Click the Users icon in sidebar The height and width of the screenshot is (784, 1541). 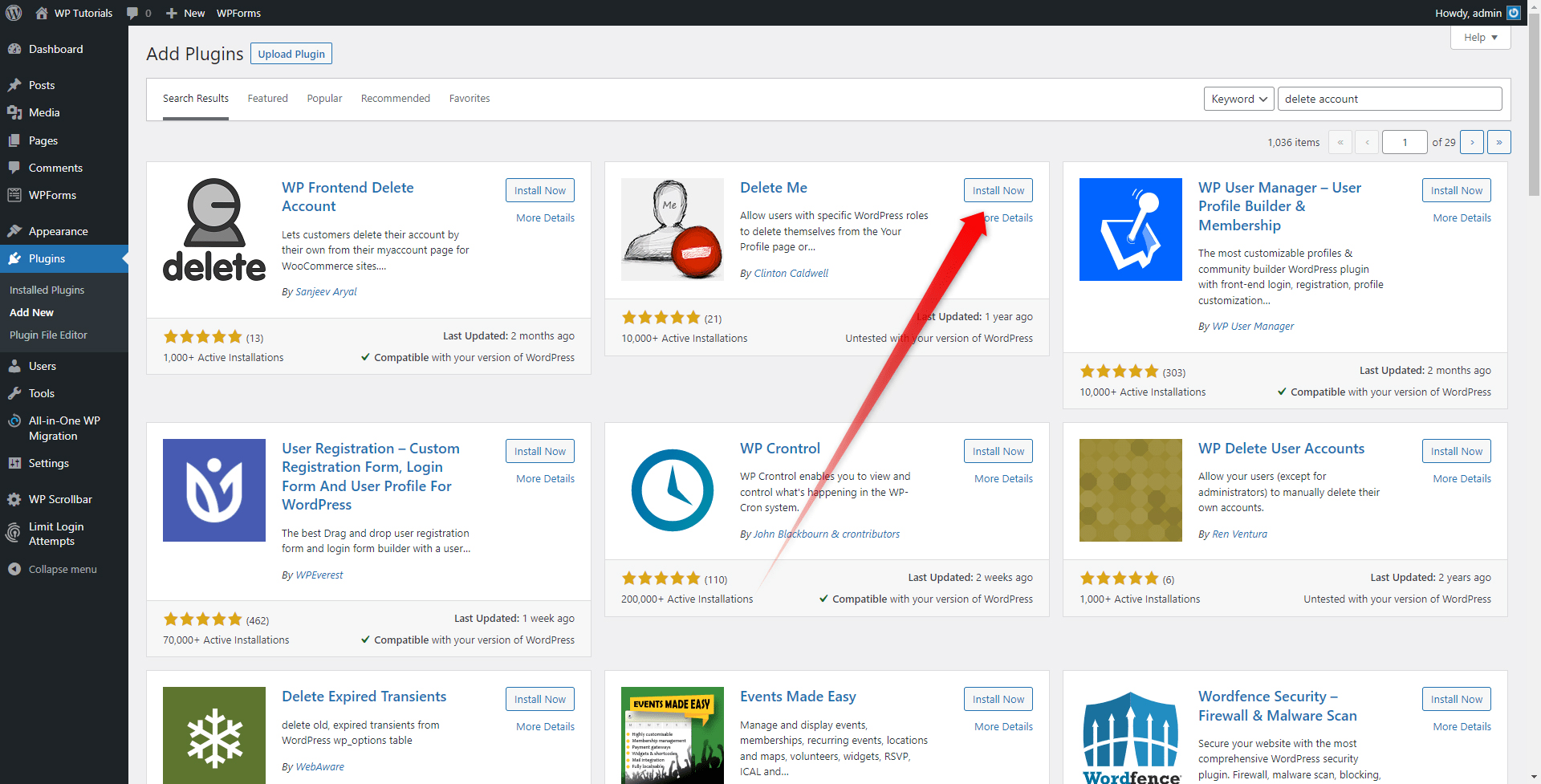tap(14, 366)
